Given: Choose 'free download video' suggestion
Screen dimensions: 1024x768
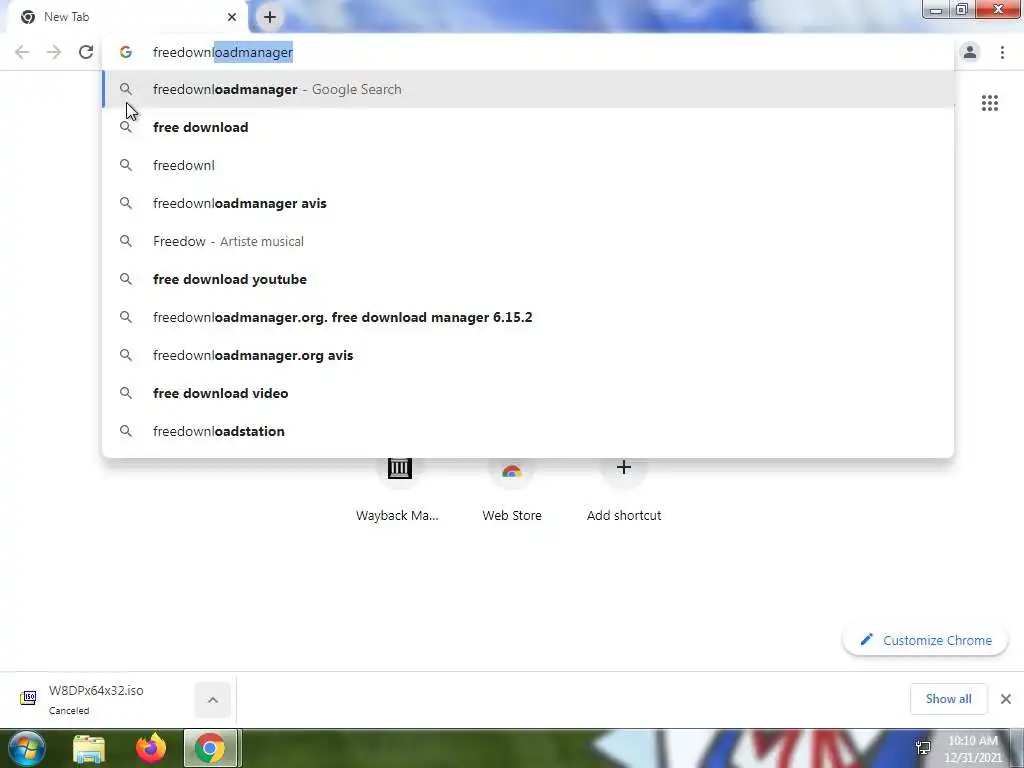Looking at the screenshot, I should point(528,393).
